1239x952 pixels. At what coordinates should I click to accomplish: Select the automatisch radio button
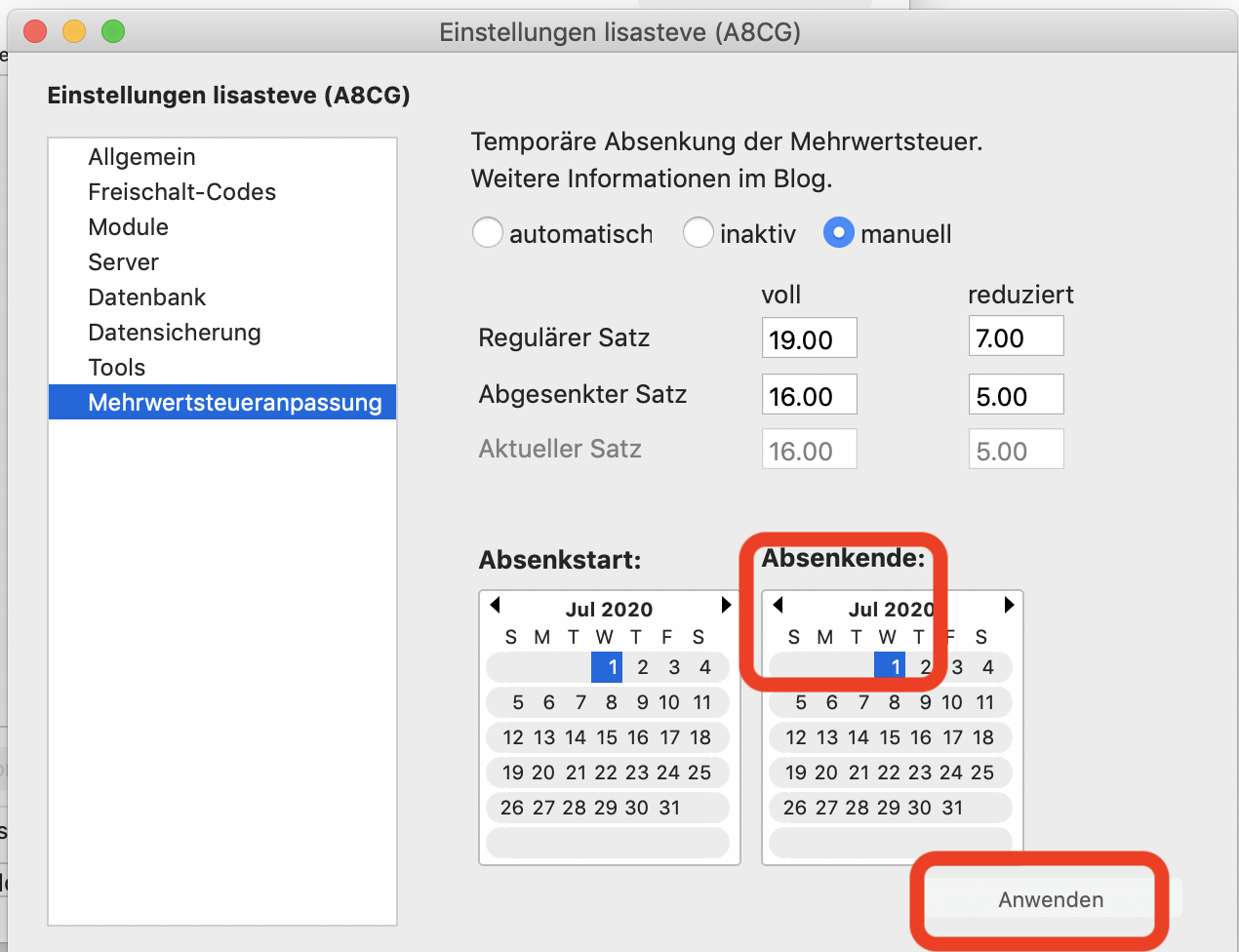[488, 233]
